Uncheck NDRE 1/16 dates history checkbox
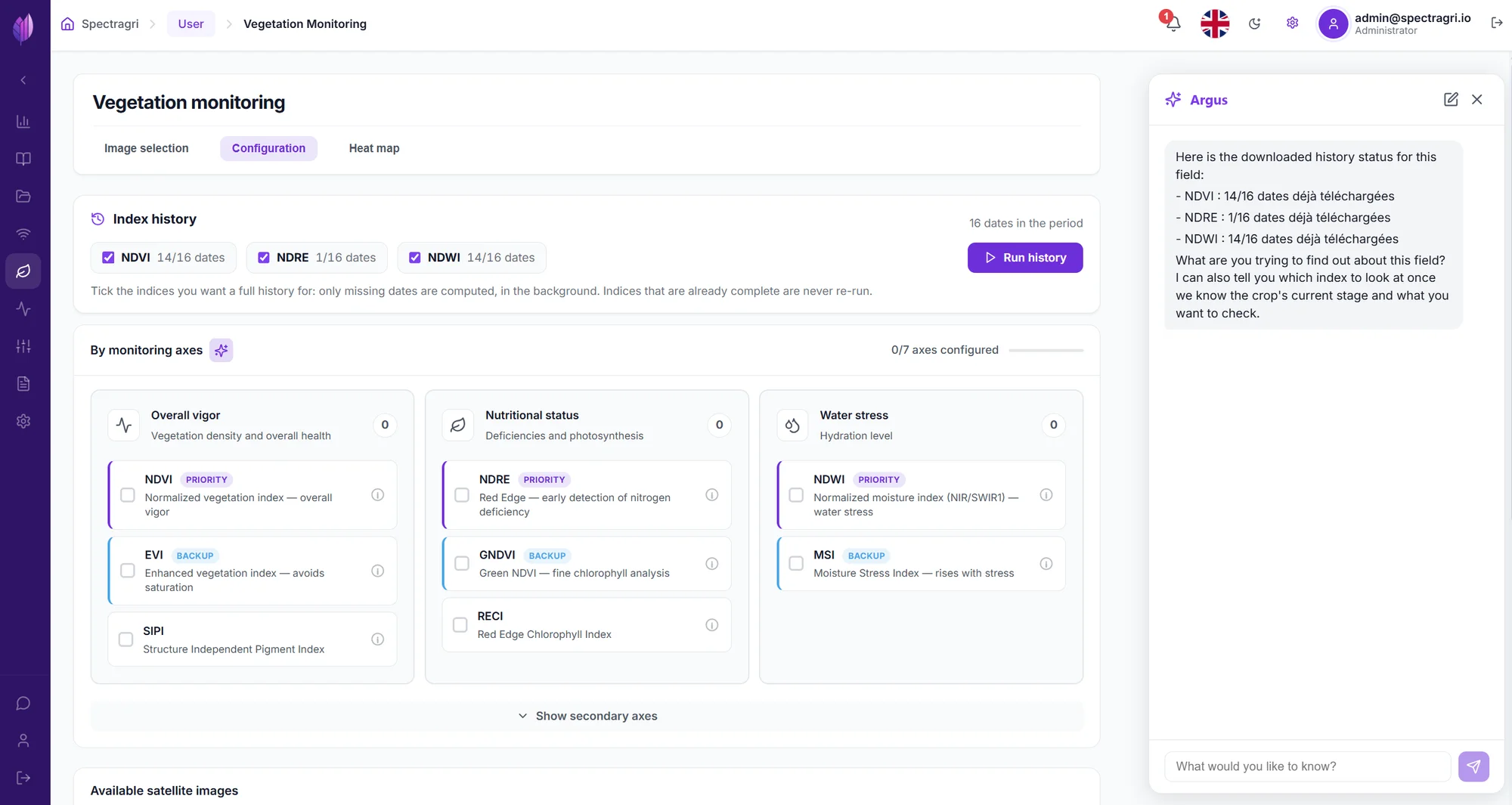This screenshot has height=805, width=1512. [x=264, y=258]
